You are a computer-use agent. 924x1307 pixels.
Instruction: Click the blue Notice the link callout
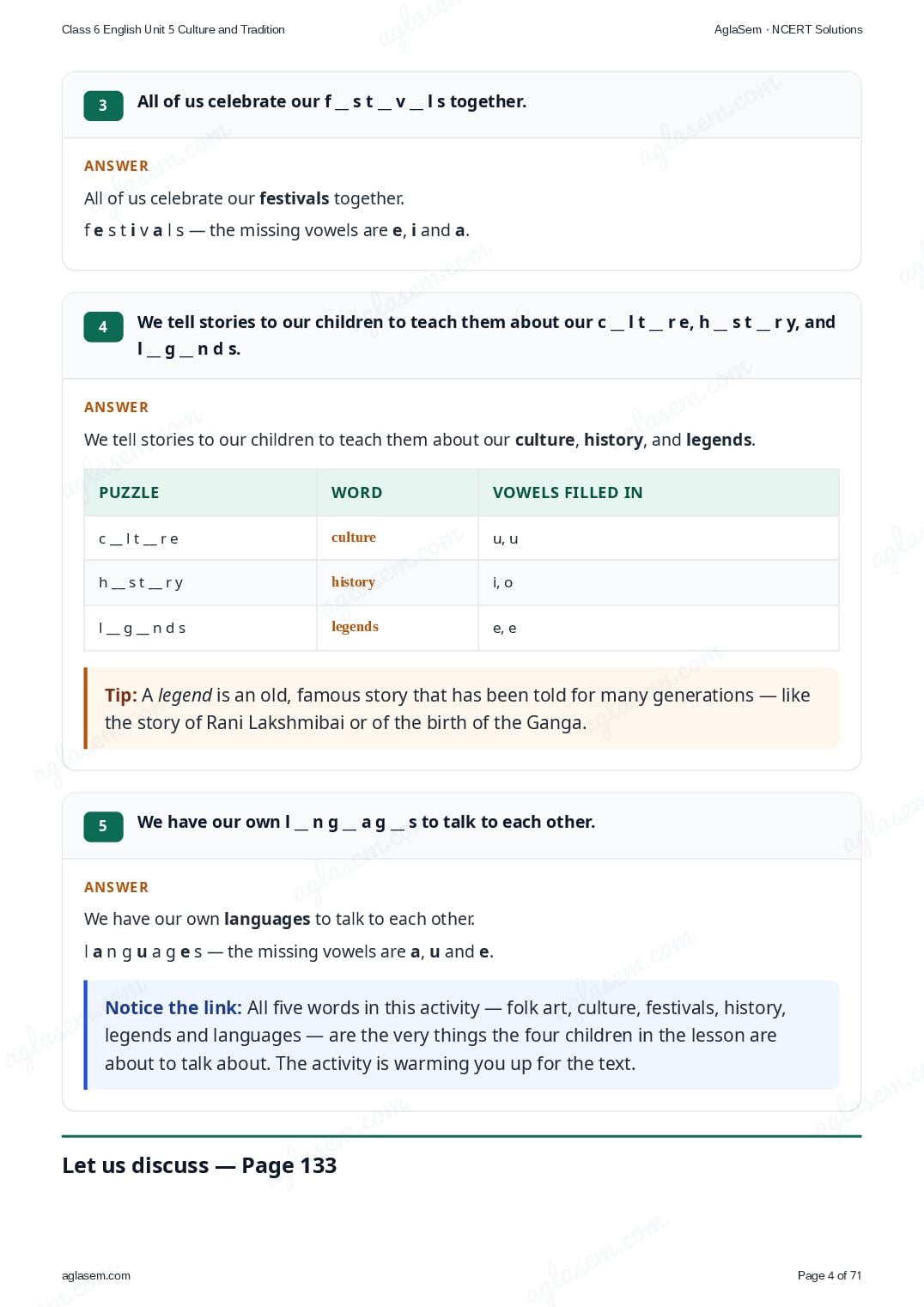[x=462, y=1035]
